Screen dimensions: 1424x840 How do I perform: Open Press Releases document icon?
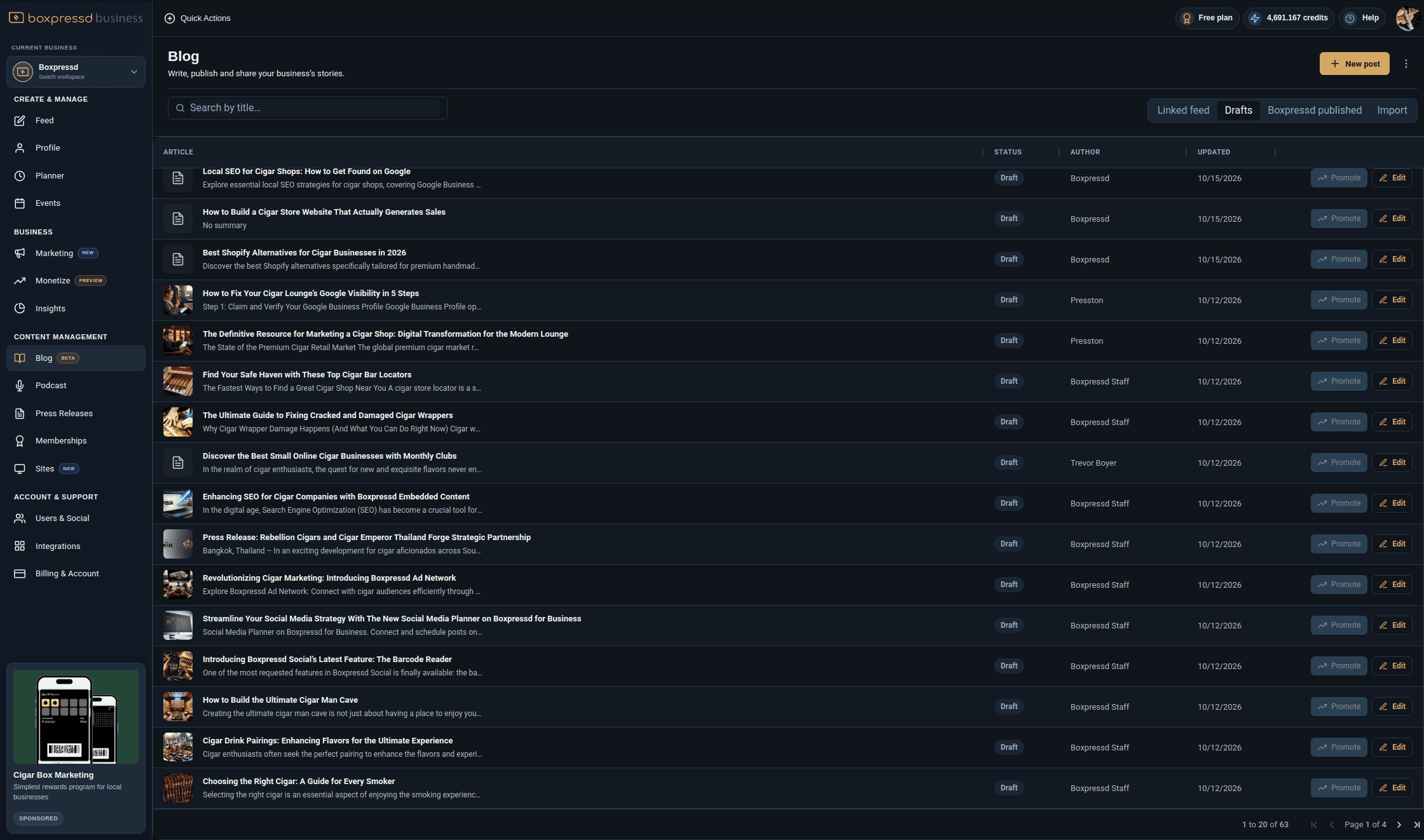(x=20, y=414)
